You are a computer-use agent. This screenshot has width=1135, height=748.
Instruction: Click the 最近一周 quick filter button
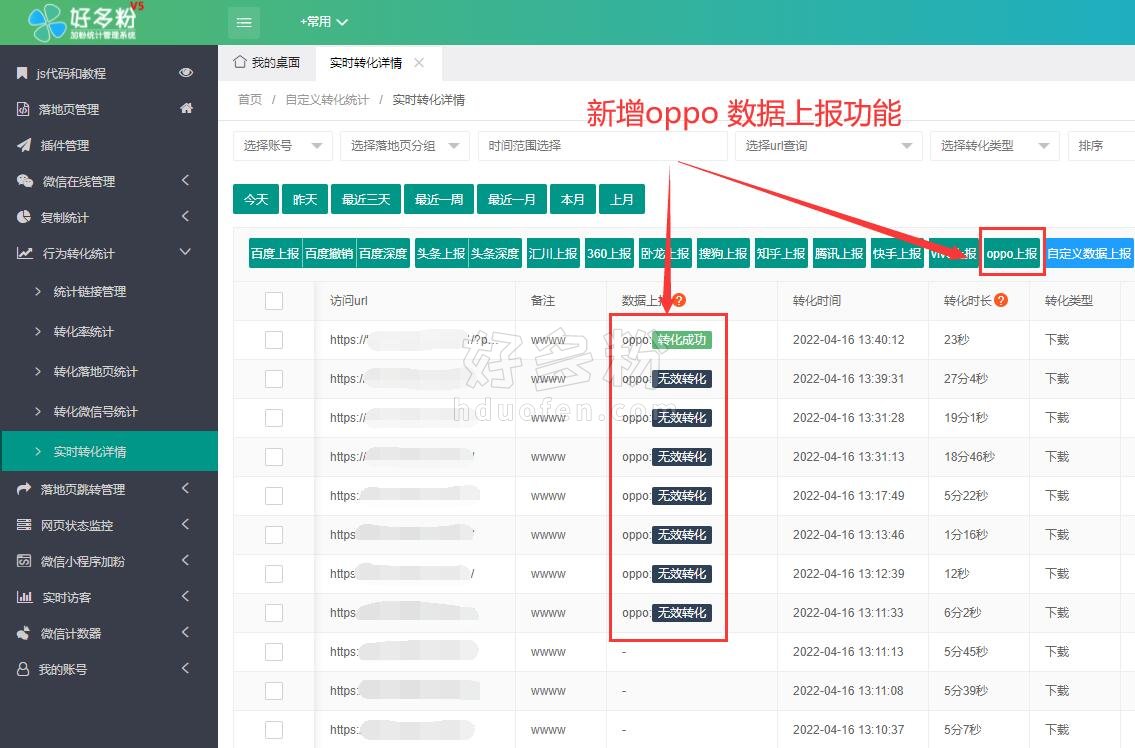click(439, 199)
